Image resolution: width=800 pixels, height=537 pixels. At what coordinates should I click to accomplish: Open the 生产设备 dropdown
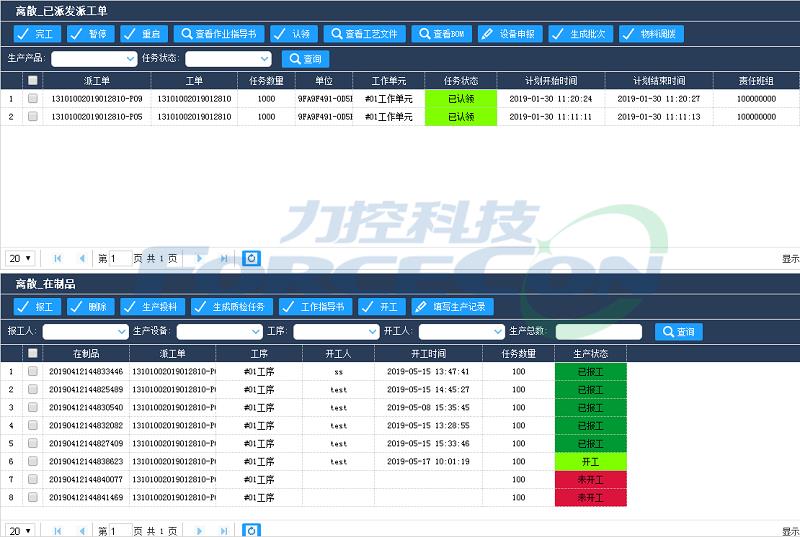[220, 331]
